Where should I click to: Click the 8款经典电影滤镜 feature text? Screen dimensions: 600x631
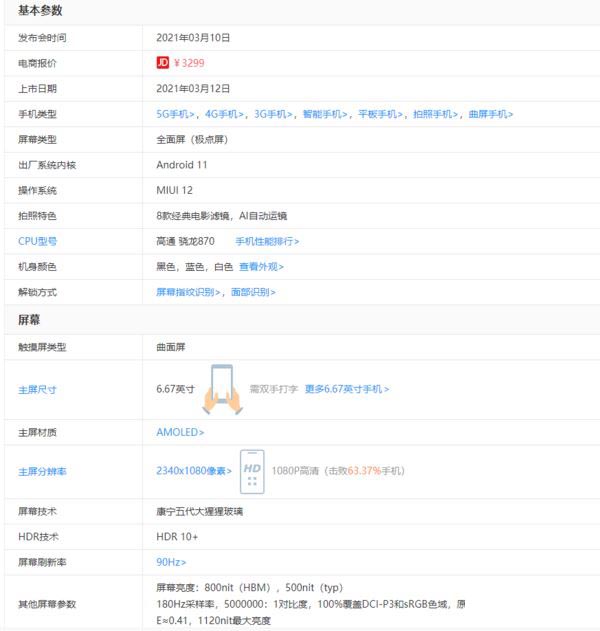[193, 216]
